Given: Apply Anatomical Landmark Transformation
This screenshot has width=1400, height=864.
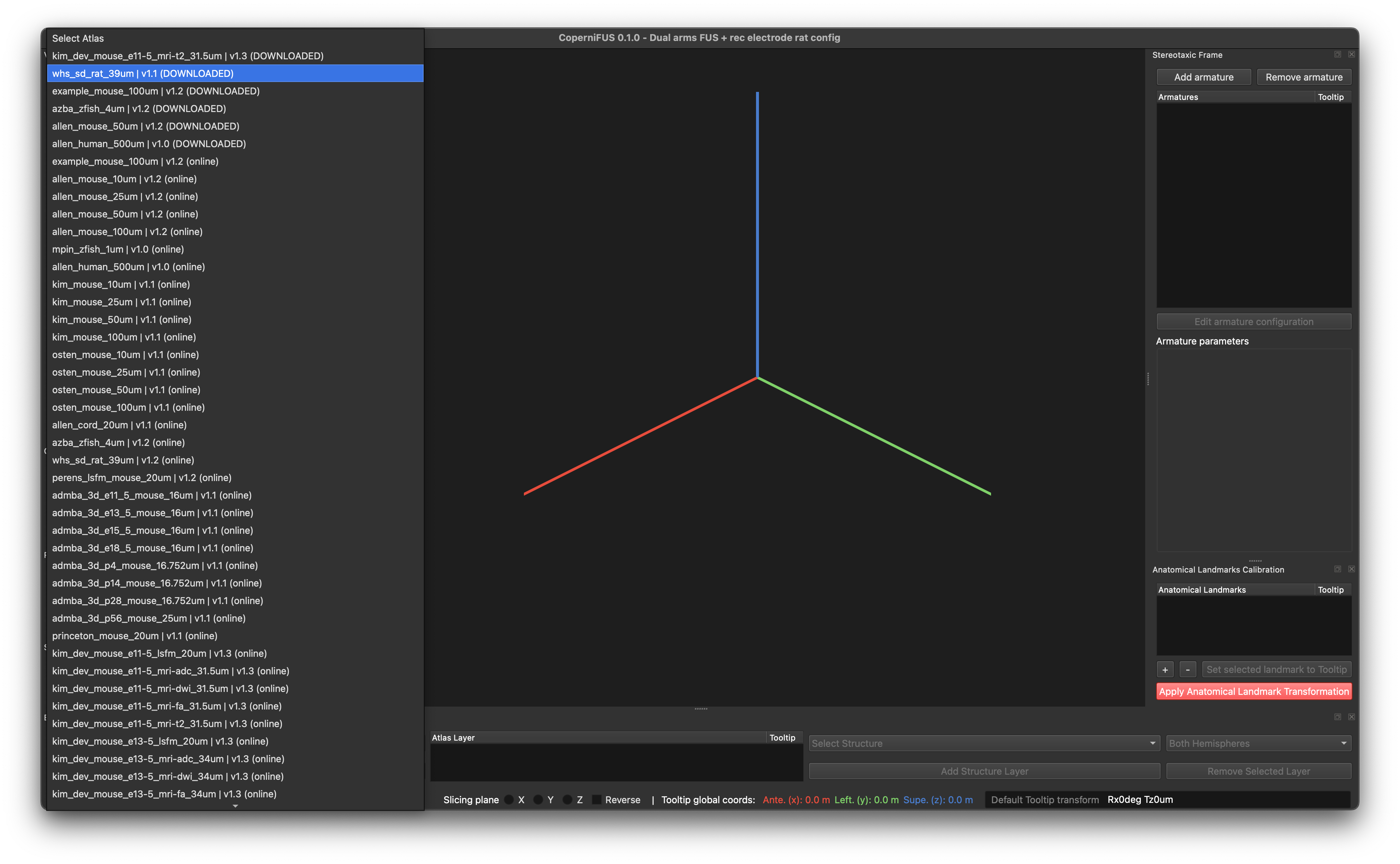Looking at the screenshot, I should click(1254, 692).
